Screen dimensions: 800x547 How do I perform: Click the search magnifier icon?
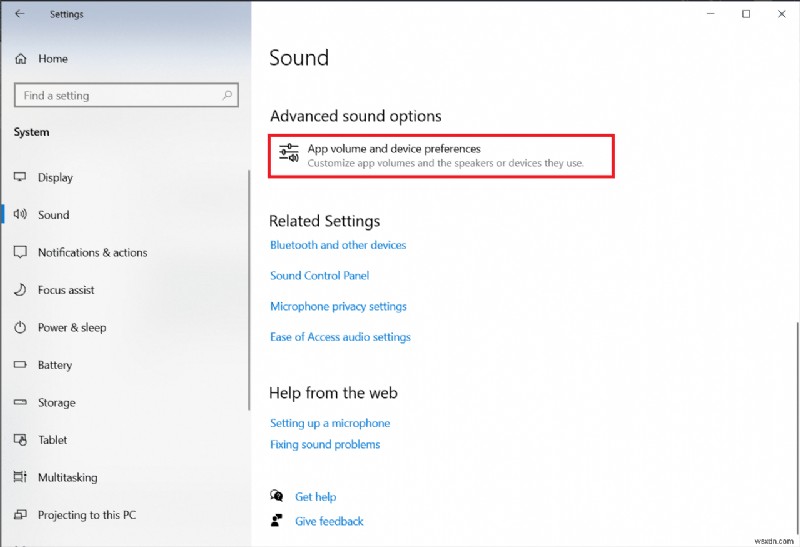229,96
